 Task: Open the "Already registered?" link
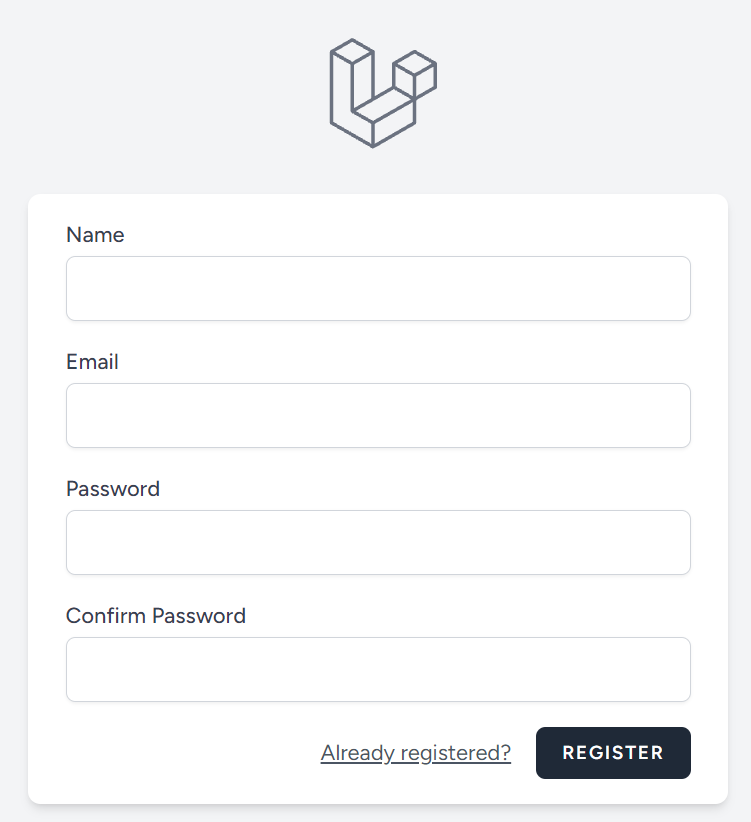tap(415, 753)
